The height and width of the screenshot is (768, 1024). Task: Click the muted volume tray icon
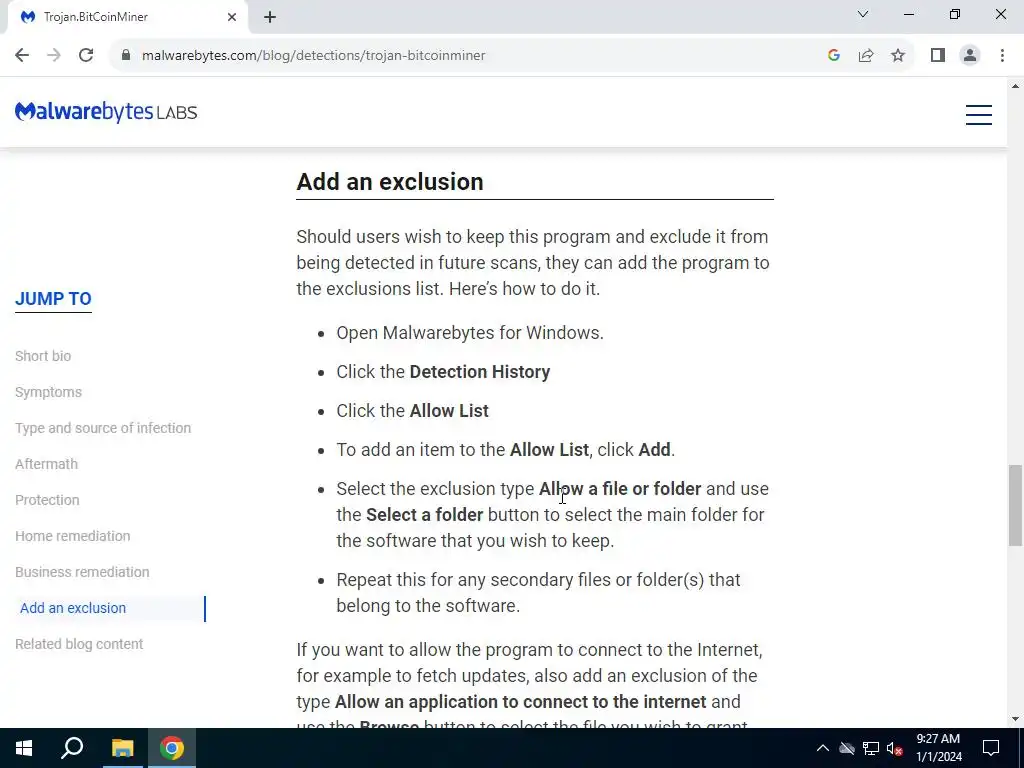click(x=895, y=748)
